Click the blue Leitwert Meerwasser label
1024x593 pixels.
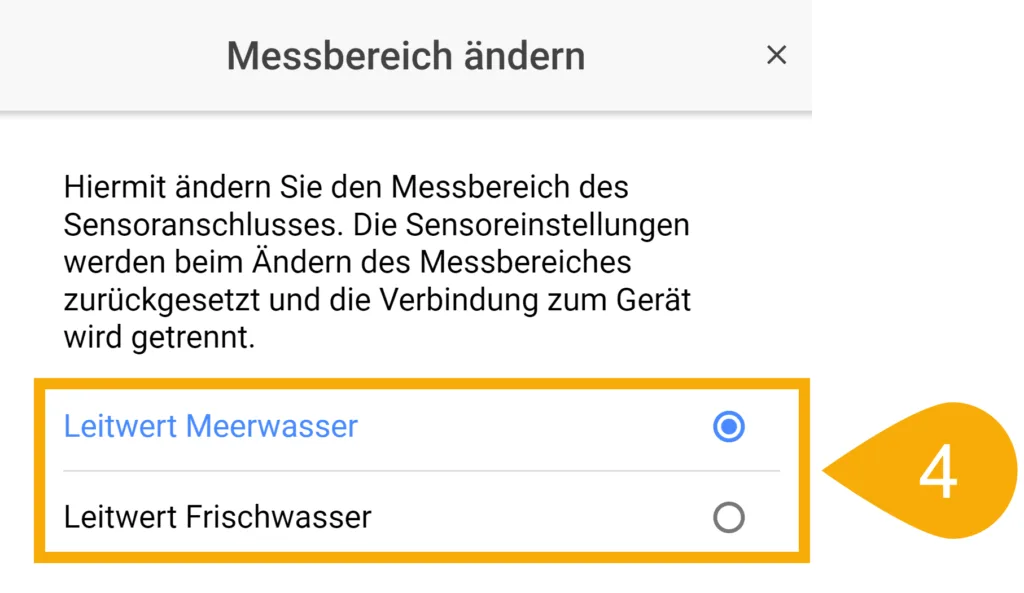[210, 427]
